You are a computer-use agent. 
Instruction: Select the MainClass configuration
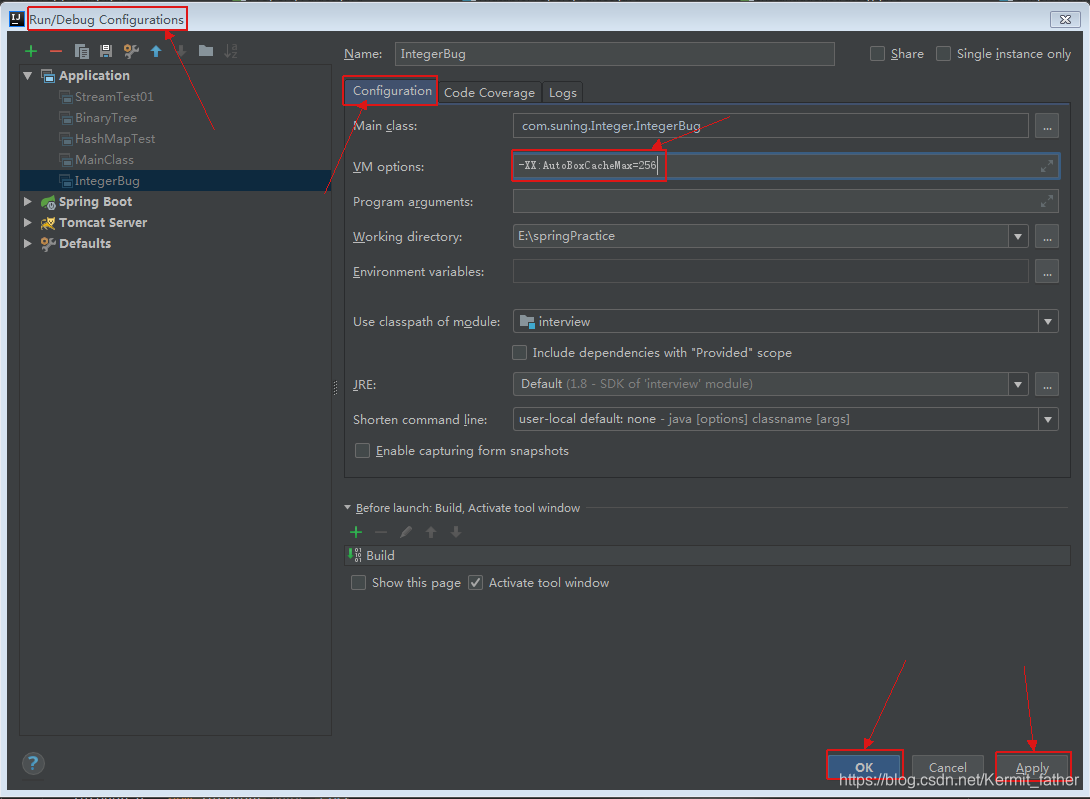click(104, 159)
